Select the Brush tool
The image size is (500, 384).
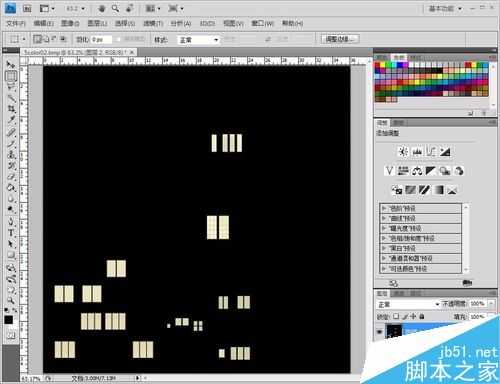(x=11, y=144)
